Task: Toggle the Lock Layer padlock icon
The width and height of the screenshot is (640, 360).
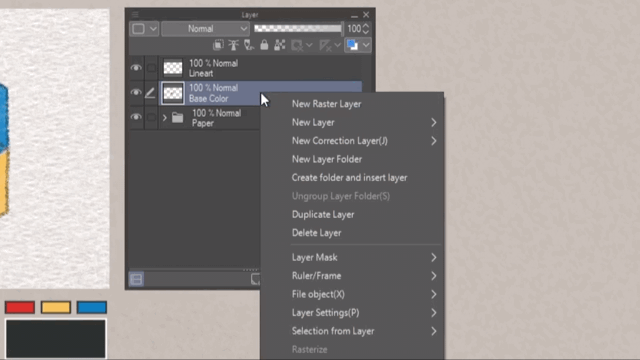Action: [264, 45]
